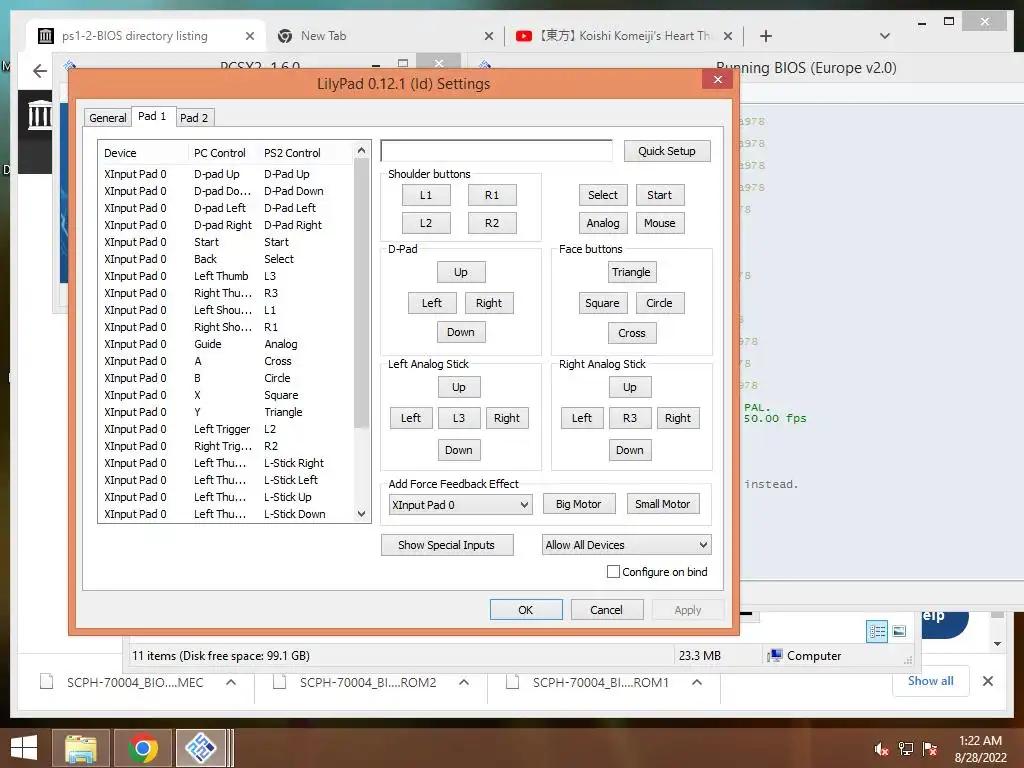This screenshot has height=768, width=1024.
Task: Switch to large icons view in explorer
Action: pos(899,631)
